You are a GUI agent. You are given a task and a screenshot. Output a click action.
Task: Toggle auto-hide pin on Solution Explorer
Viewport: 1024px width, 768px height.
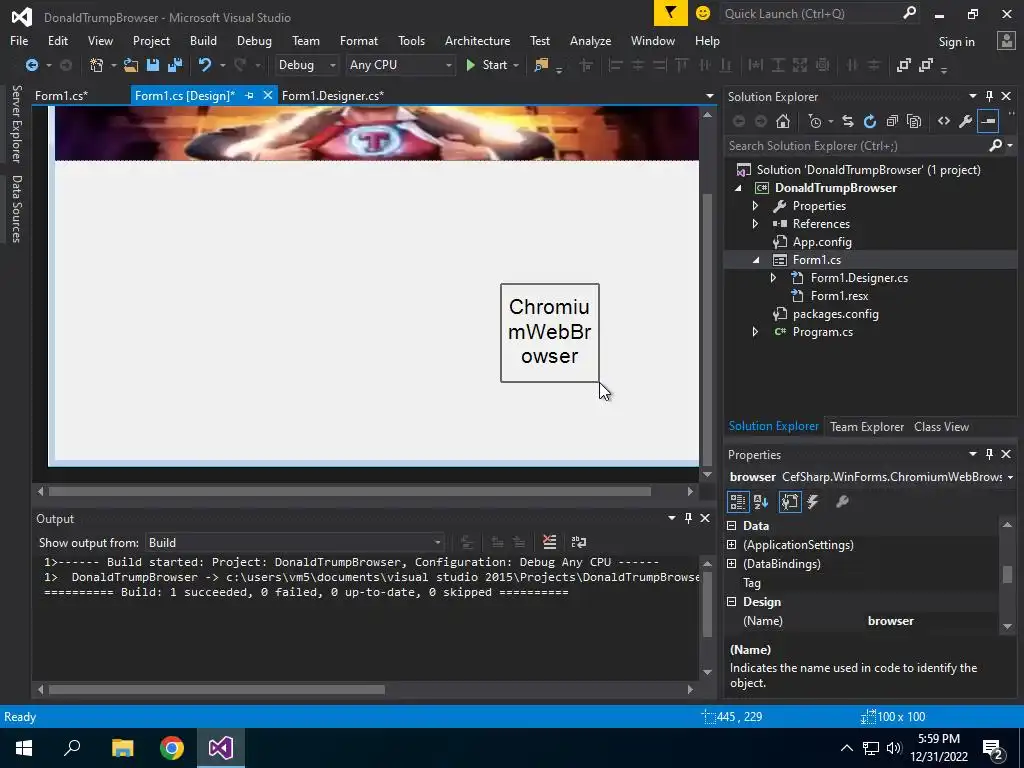(989, 96)
